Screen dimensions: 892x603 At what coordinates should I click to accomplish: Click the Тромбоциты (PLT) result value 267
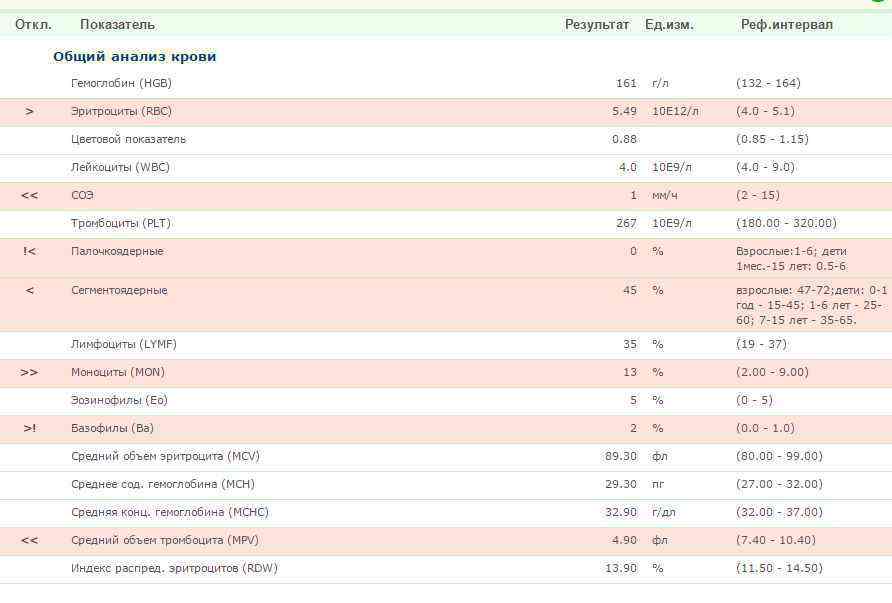626,223
